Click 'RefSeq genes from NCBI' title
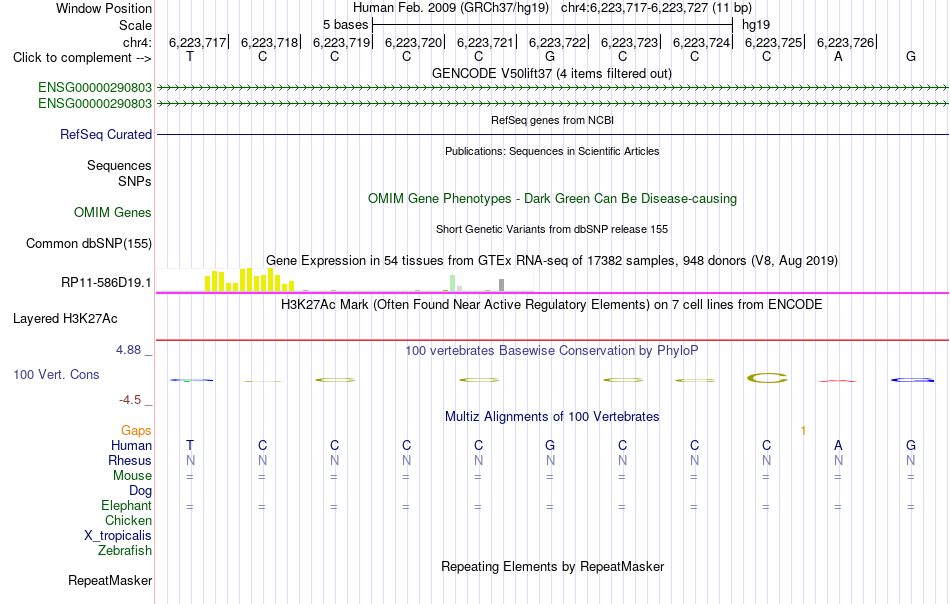The image size is (950, 604). (x=552, y=120)
